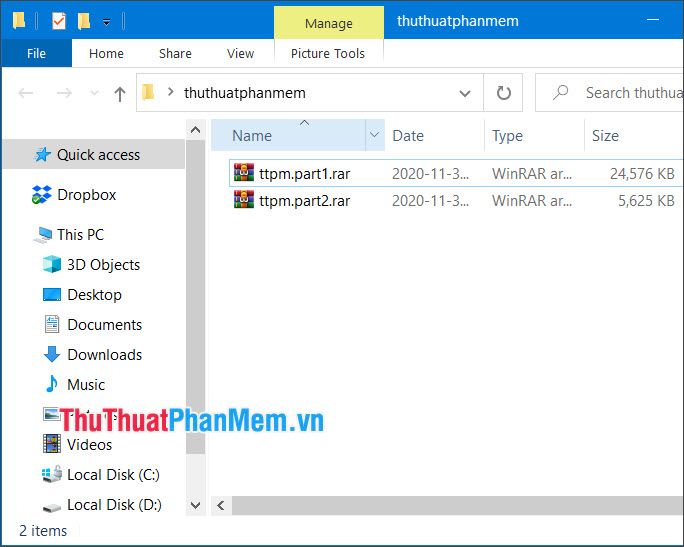The width and height of the screenshot is (684, 547).
Task: Click the Desktop monitor icon
Action: (x=52, y=294)
